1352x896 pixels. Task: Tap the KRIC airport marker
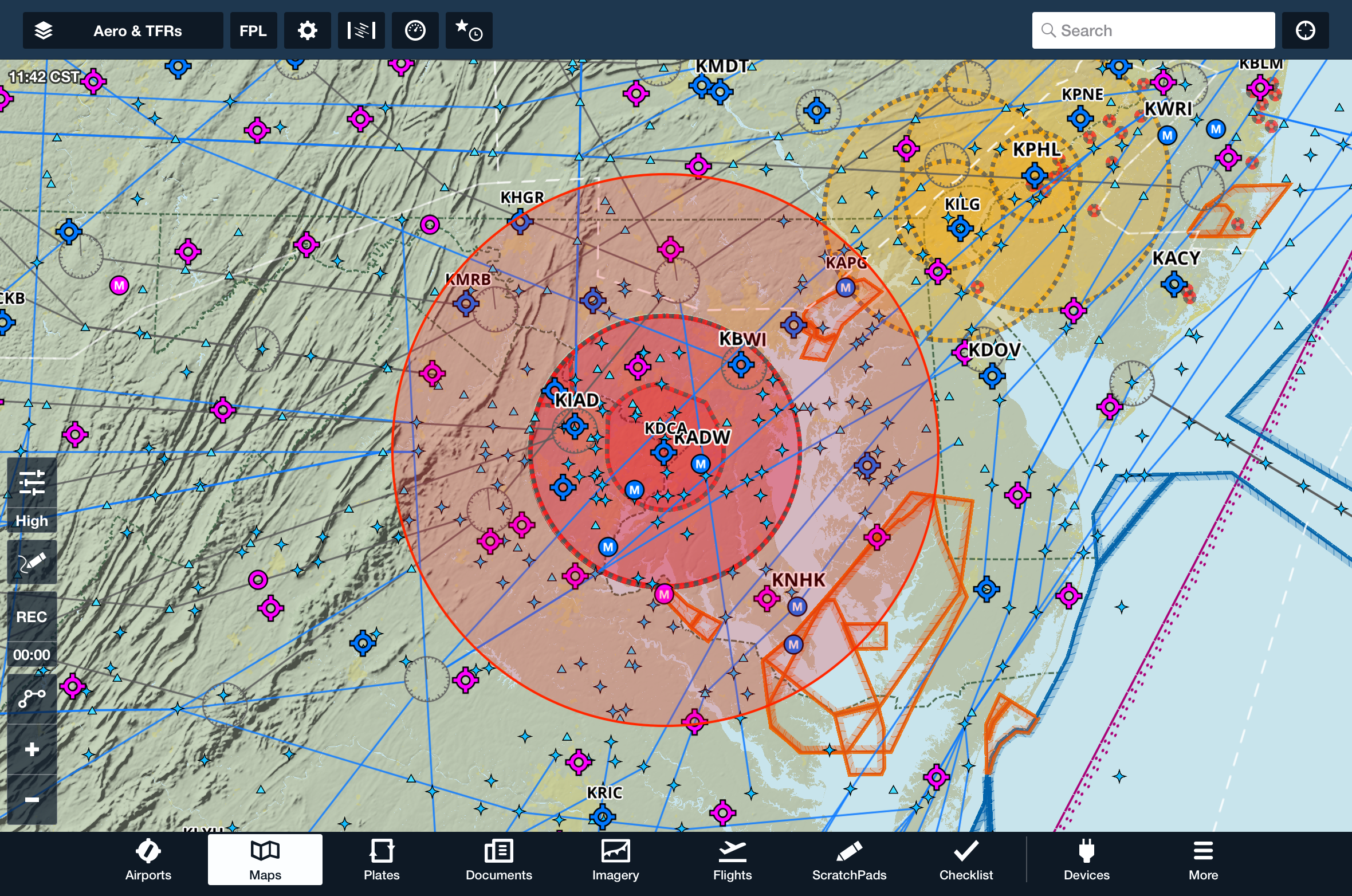(x=603, y=816)
